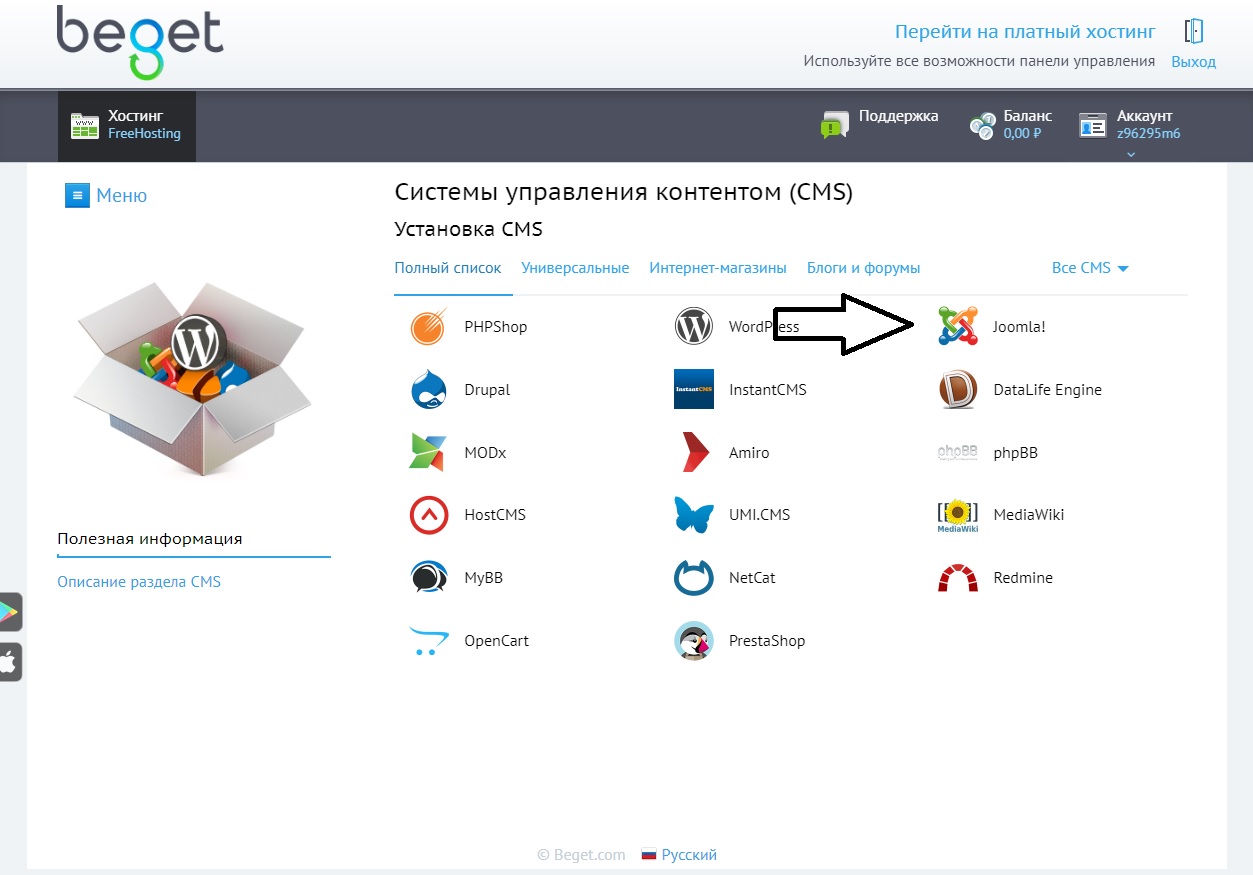Click the PrestaShop text label
The height and width of the screenshot is (875, 1253).
pos(767,641)
